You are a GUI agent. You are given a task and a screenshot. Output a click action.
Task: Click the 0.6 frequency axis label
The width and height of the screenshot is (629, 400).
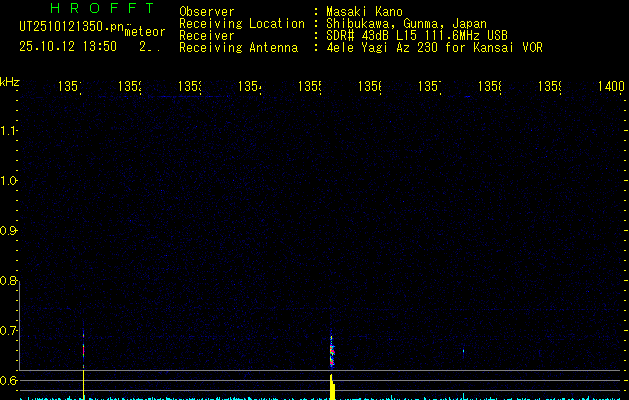[x=9, y=381]
